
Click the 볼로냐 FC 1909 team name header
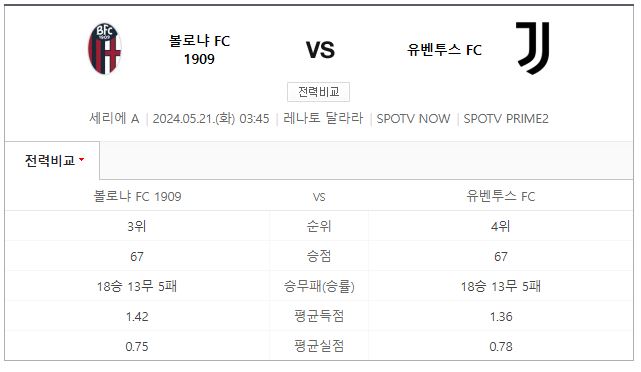click(199, 49)
